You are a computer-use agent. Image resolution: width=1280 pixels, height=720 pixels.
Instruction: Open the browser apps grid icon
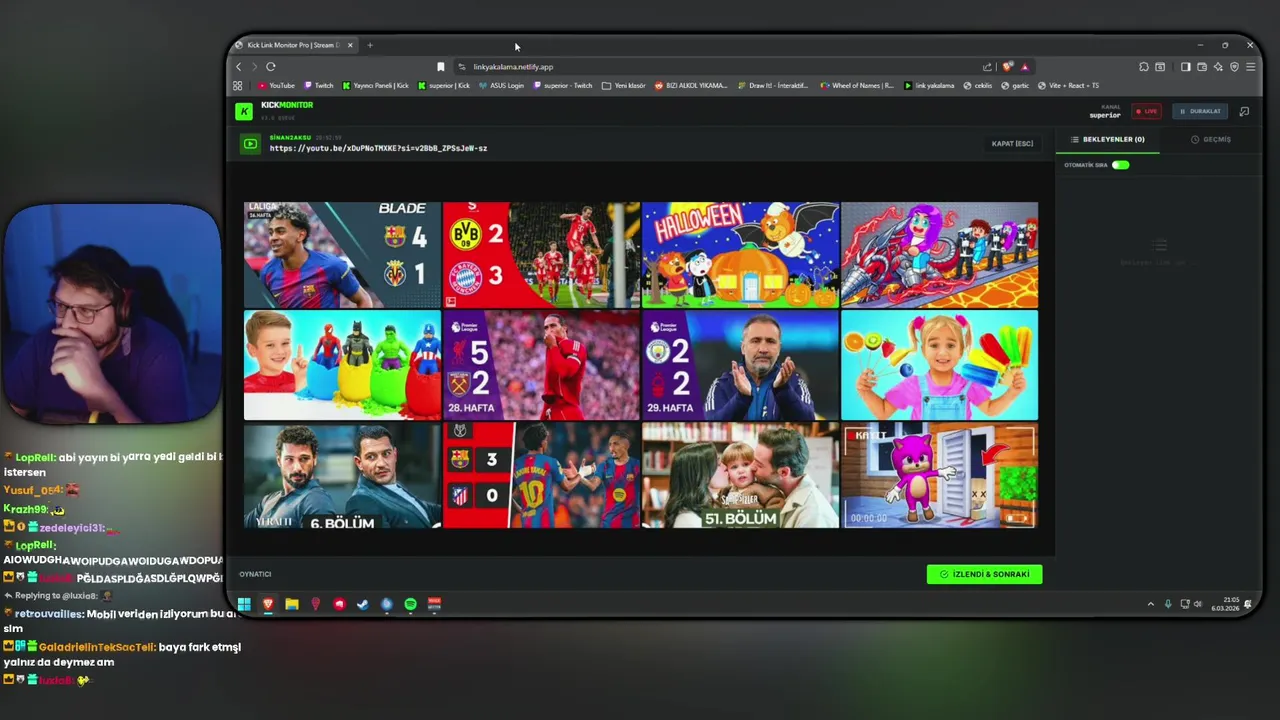(238, 86)
